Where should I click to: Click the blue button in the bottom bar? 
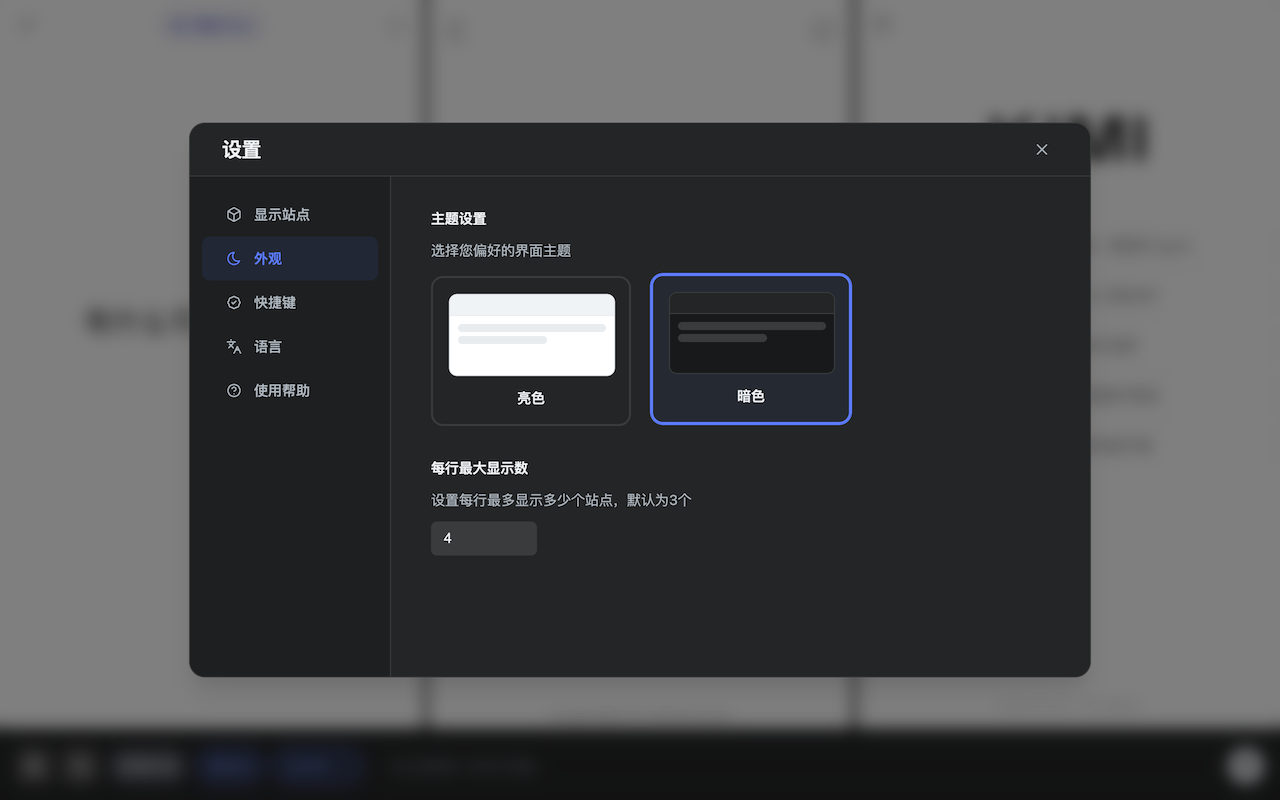point(229,765)
